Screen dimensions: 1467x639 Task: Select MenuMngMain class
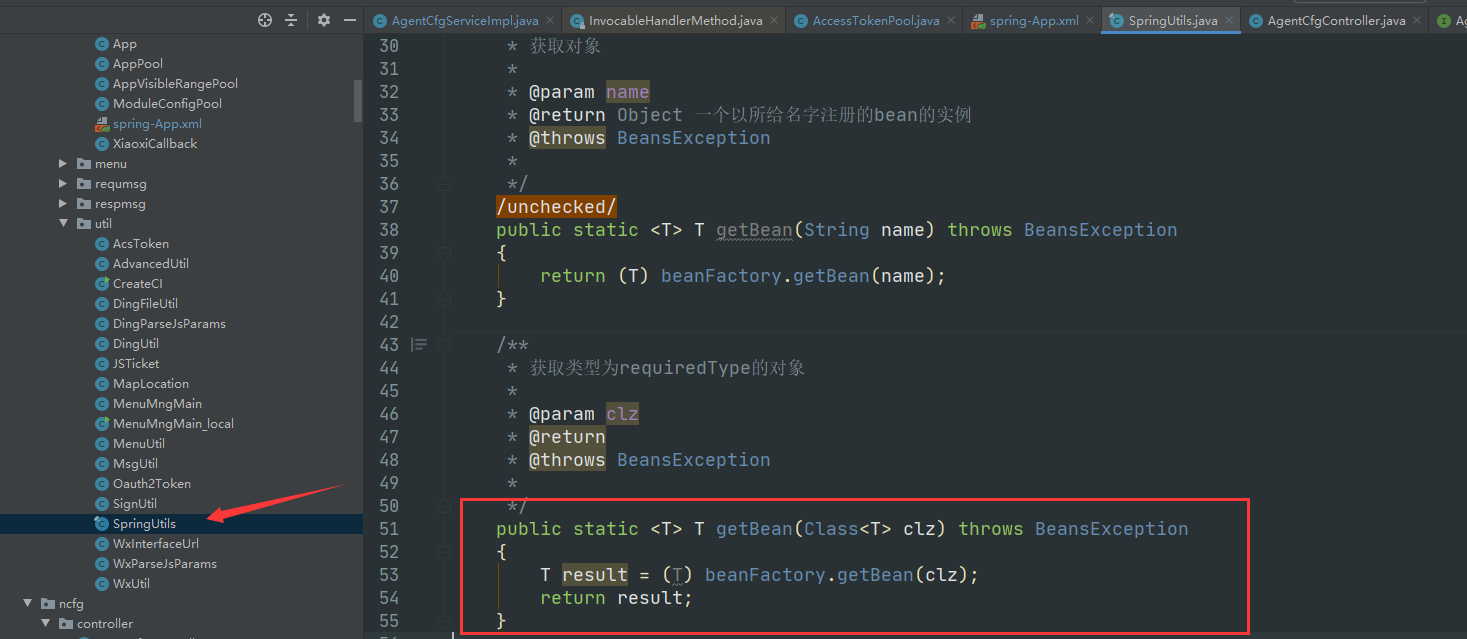(157, 404)
